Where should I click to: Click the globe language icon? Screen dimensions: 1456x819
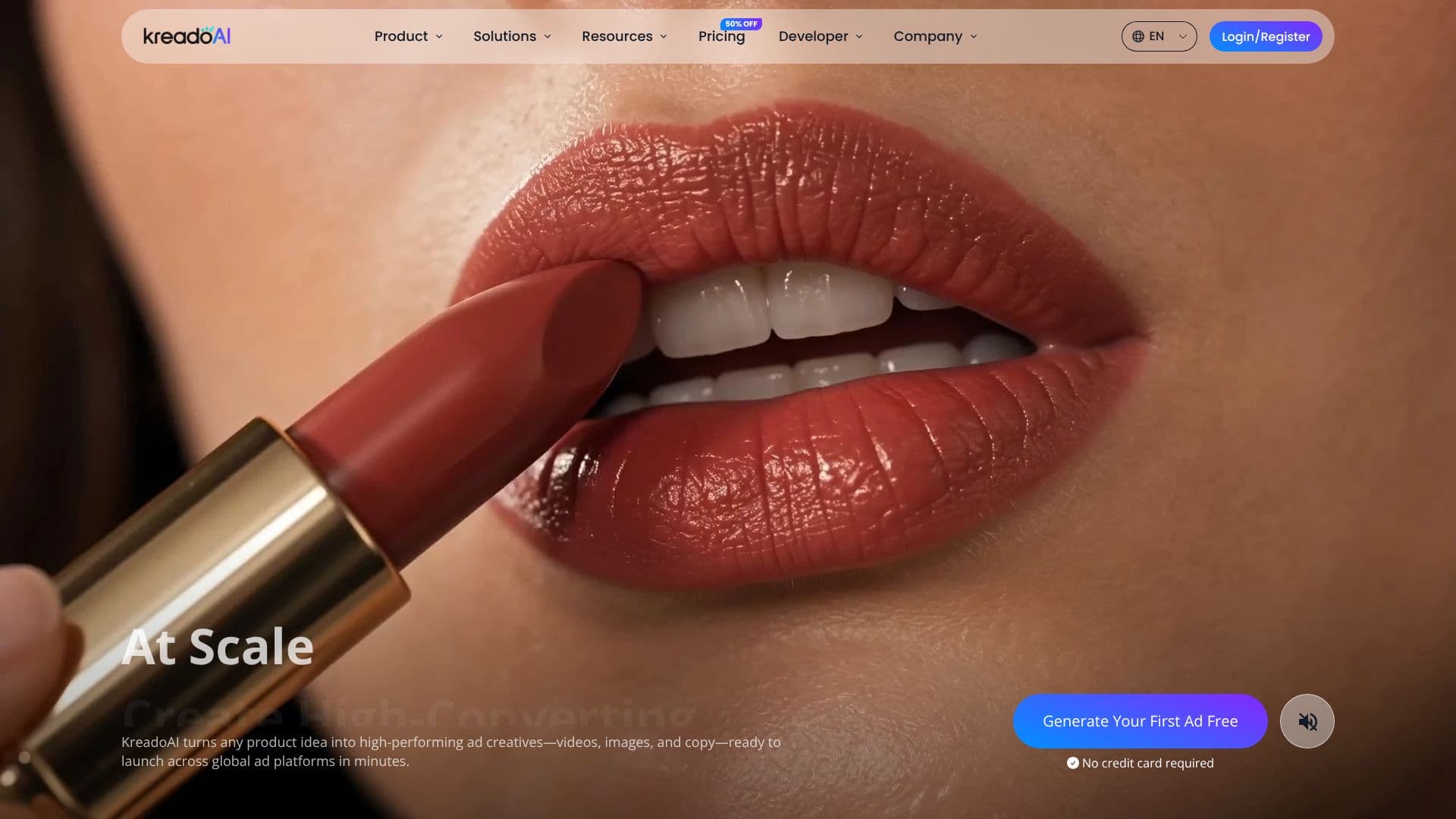click(x=1137, y=36)
